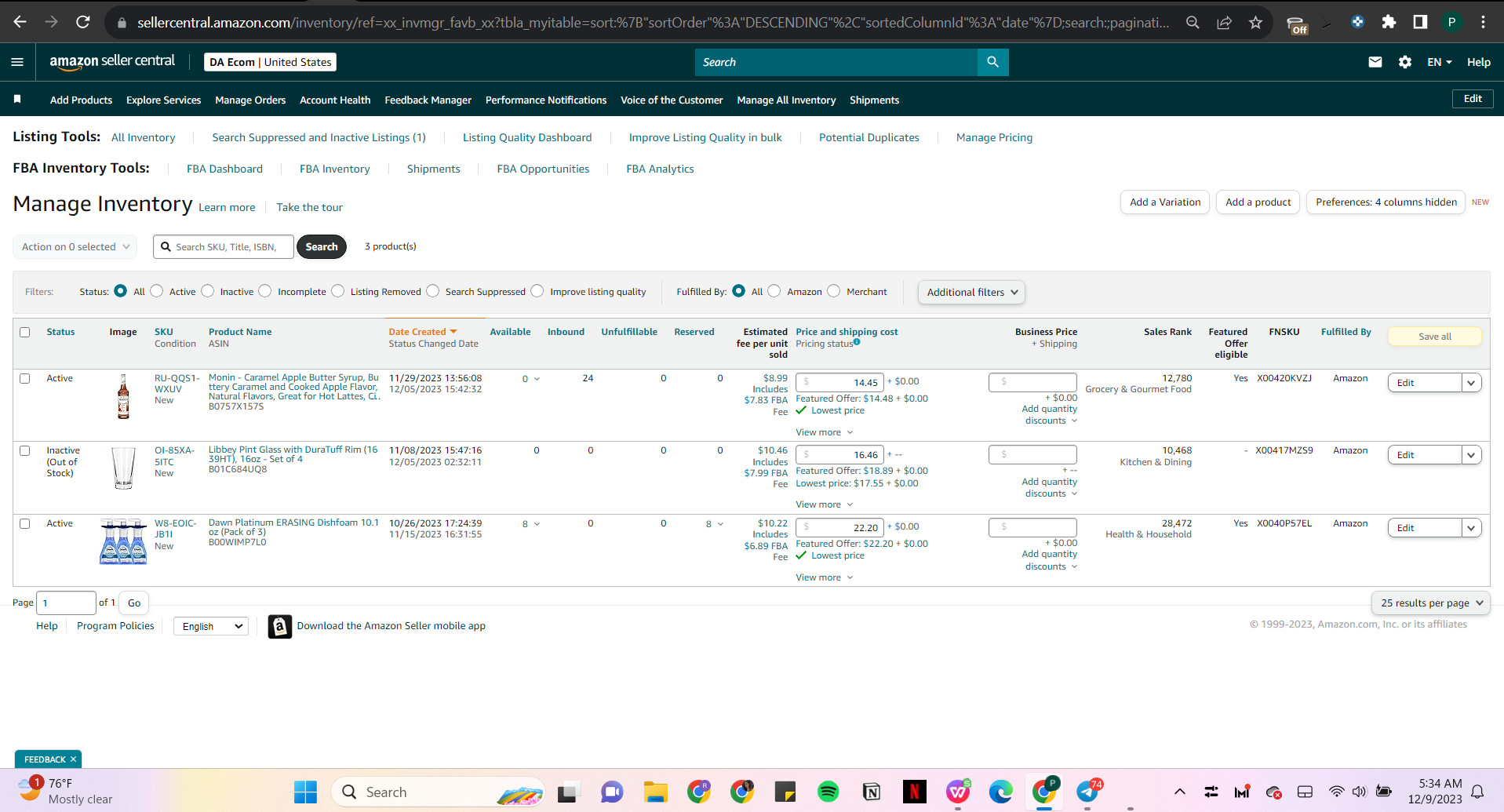
Task: Open the FBA Dashboard link
Action: [224, 169]
